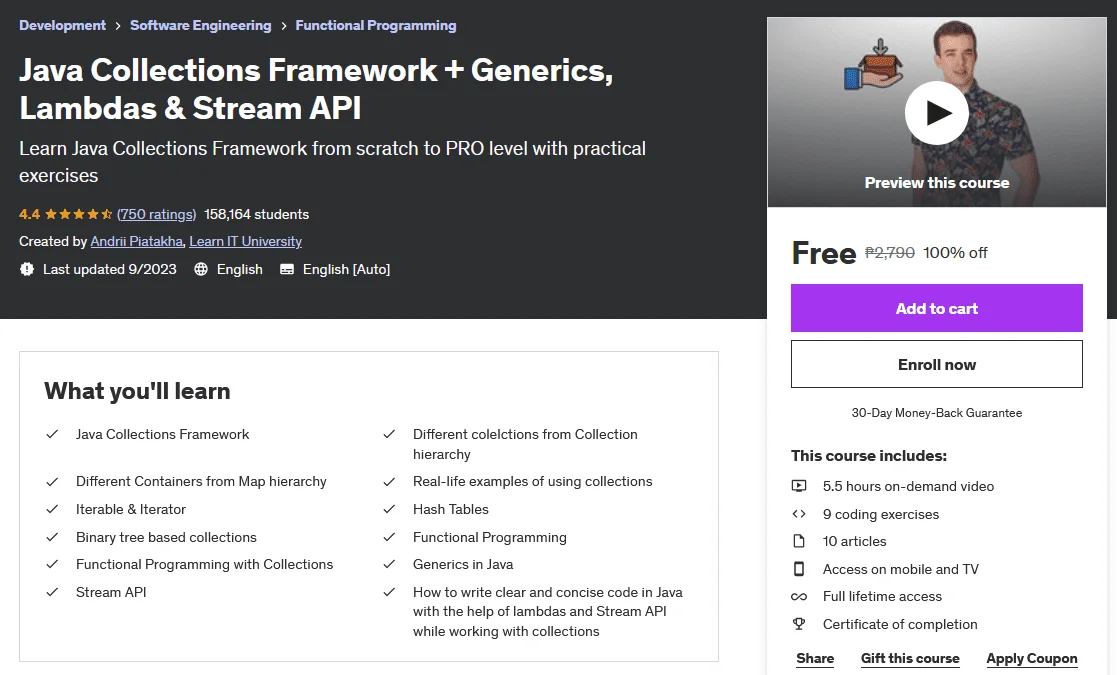Click checkmark next to Binary tree based collections

pos(52,537)
